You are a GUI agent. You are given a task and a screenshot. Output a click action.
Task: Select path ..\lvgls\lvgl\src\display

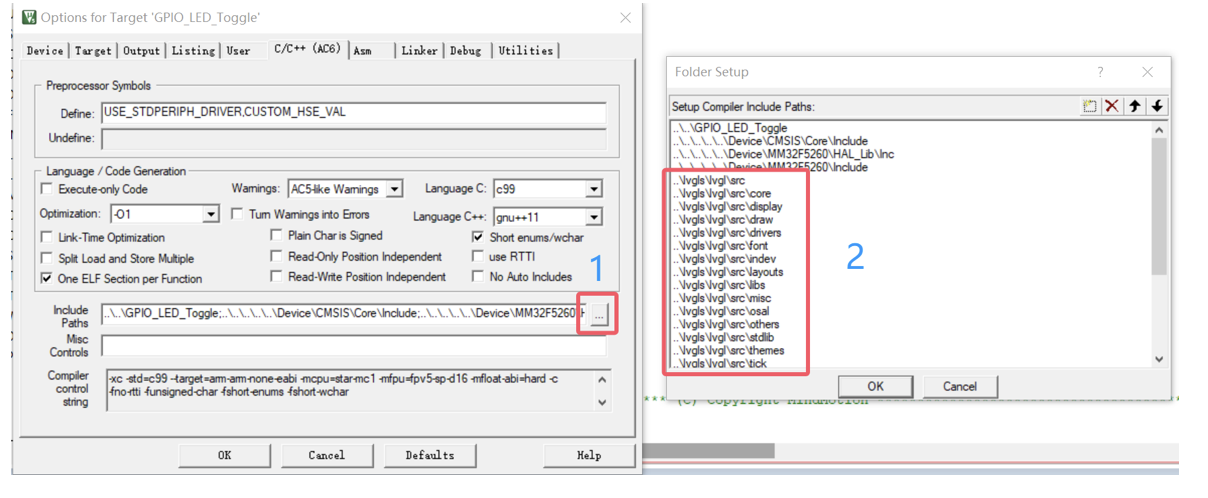[x=727, y=206]
